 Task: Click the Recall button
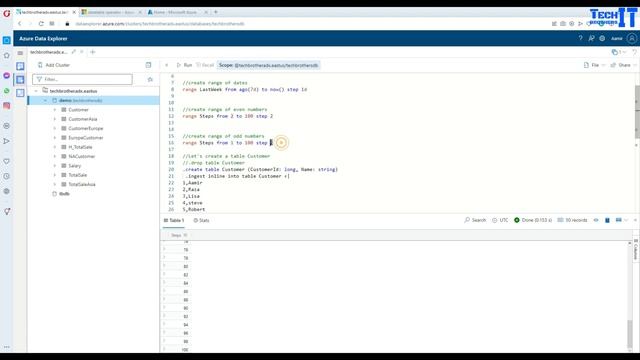205,65
